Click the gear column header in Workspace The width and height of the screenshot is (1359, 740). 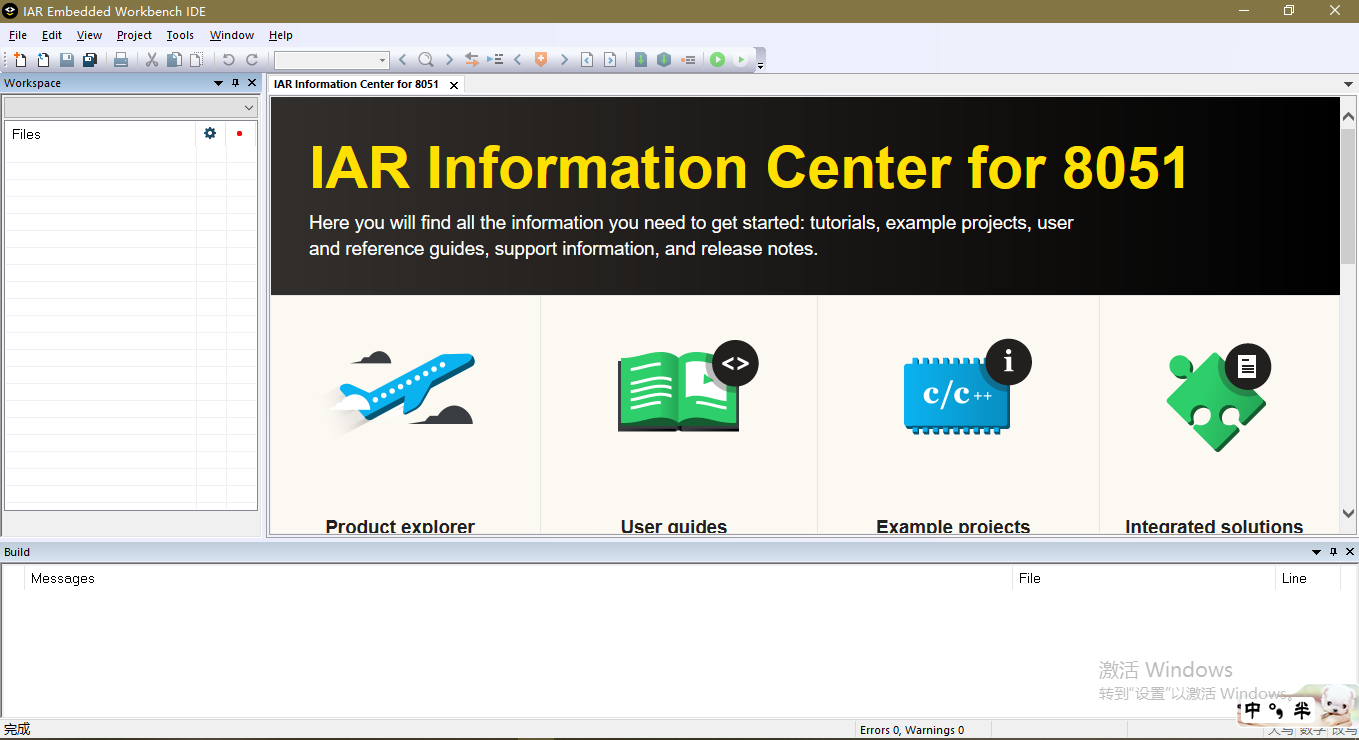[x=210, y=133]
